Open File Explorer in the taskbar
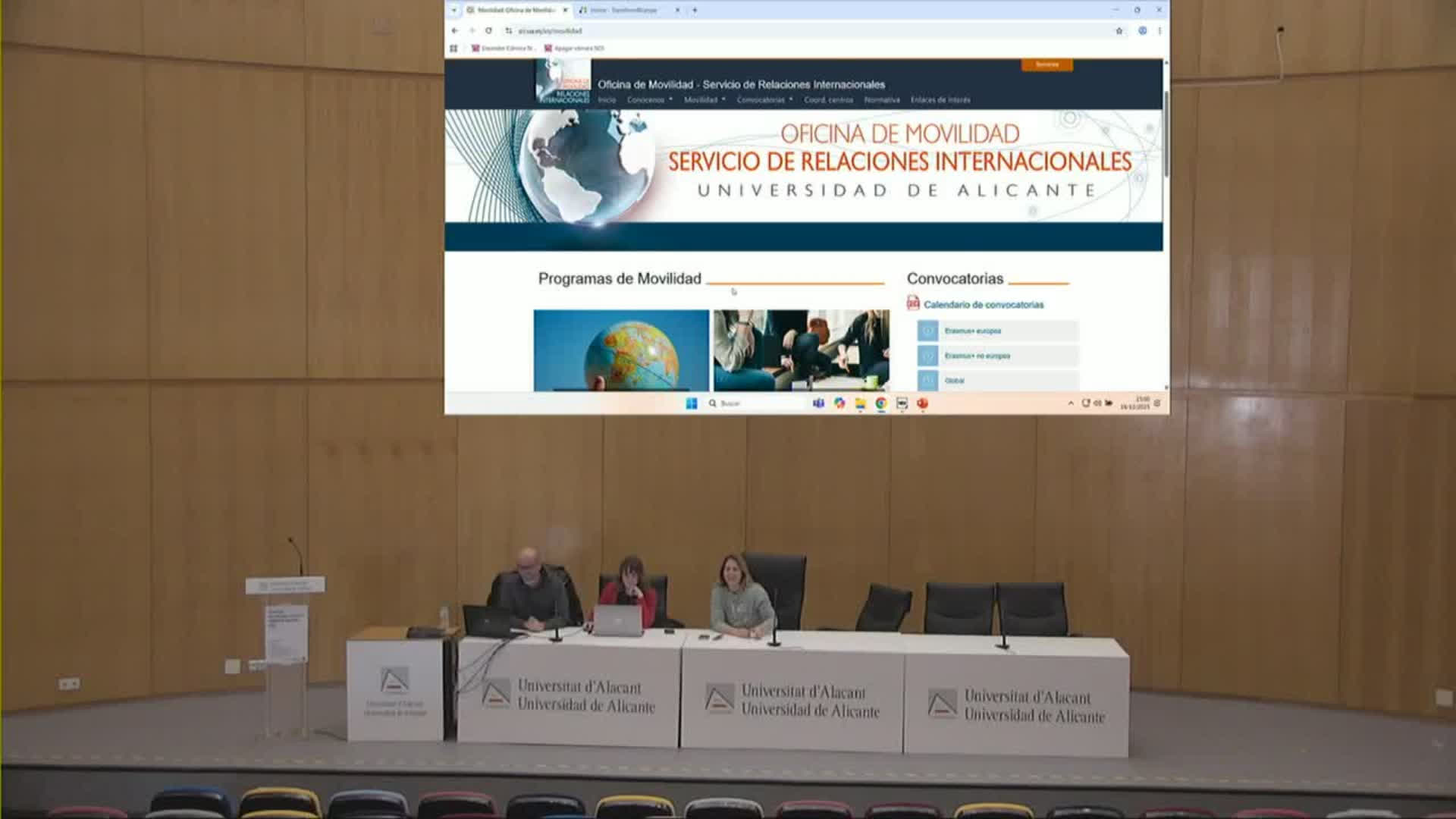Screen dimensions: 1456x819 click(x=860, y=403)
